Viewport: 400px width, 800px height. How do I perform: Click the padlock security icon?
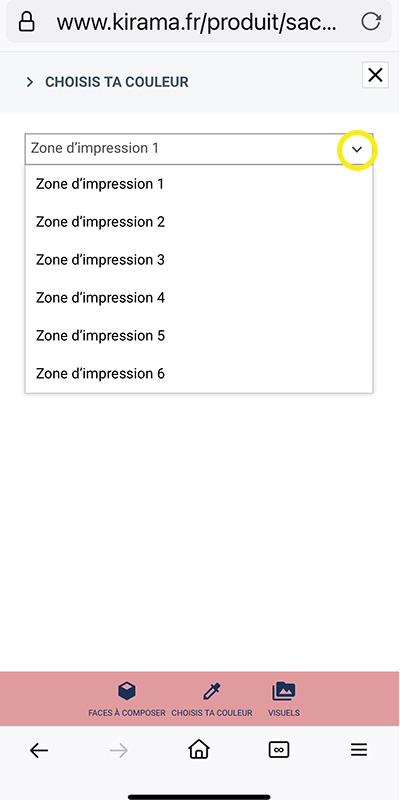coord(27,21)
